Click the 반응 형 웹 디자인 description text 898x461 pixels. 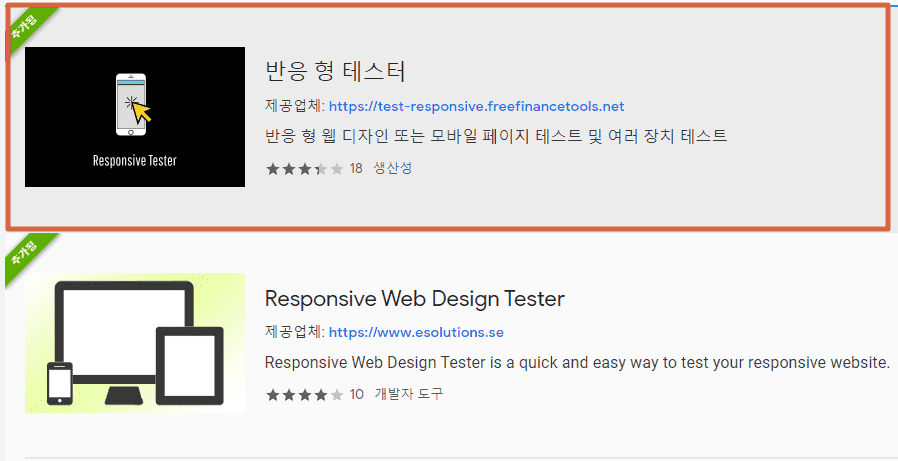pos(495,136)
